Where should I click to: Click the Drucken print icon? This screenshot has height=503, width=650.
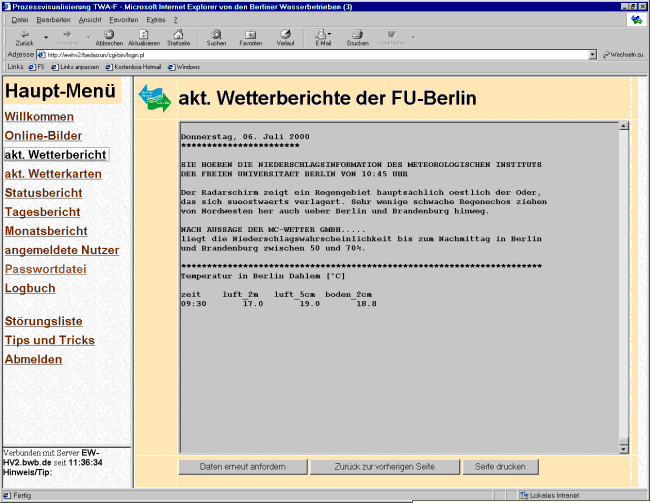[x=357, y=36]
